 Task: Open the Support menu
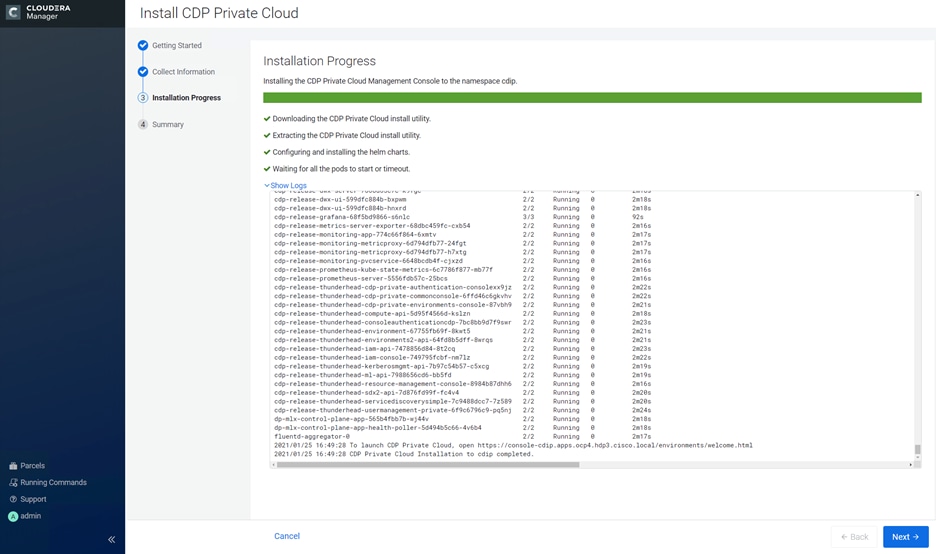click(33, 499)
